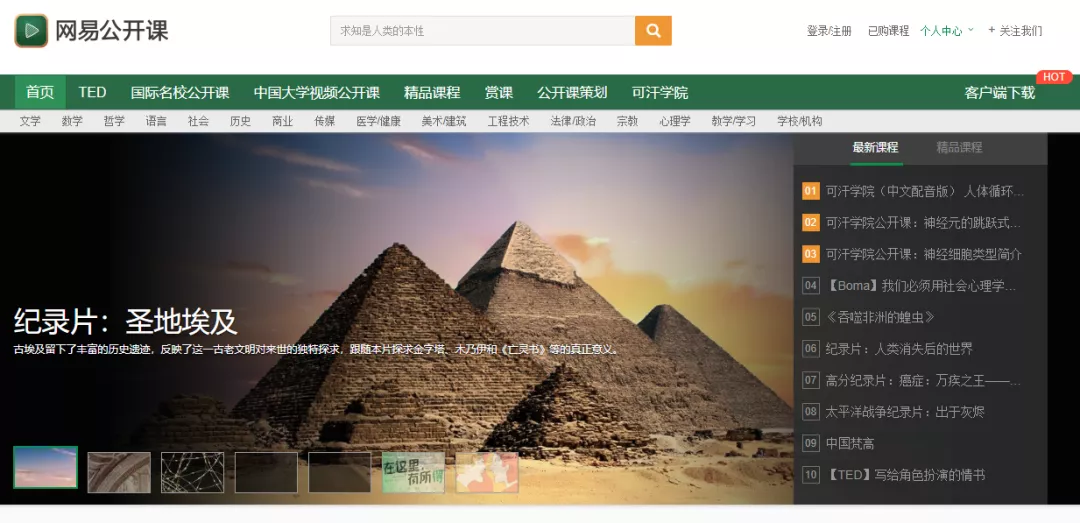Click + 关注我们
The height and width of the screenshot is (523, 1080).
tap(1015, 31)
